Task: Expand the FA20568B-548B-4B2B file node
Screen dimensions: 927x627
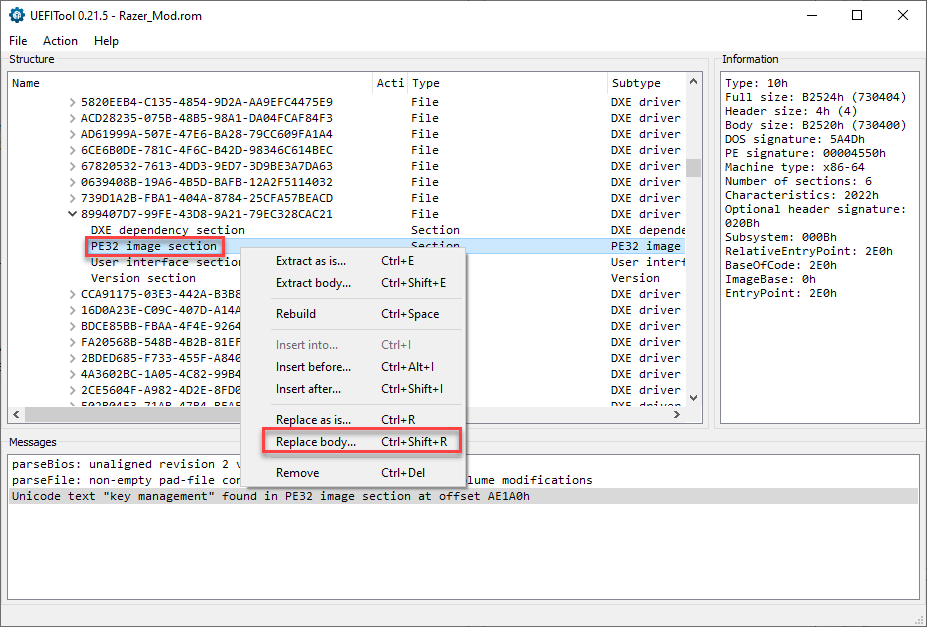Action: point(72,342)
